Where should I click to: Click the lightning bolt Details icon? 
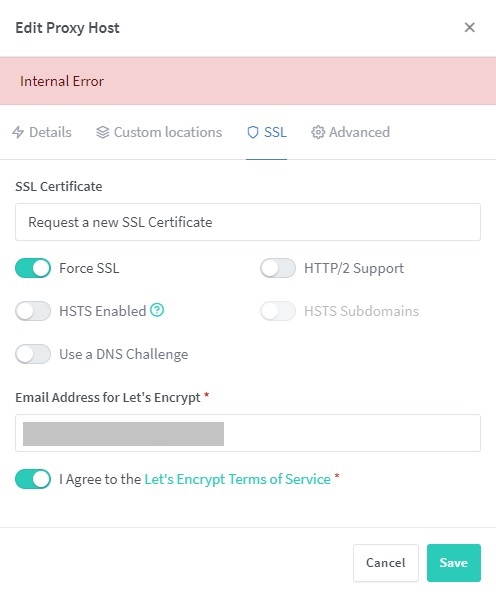point(18,132)
